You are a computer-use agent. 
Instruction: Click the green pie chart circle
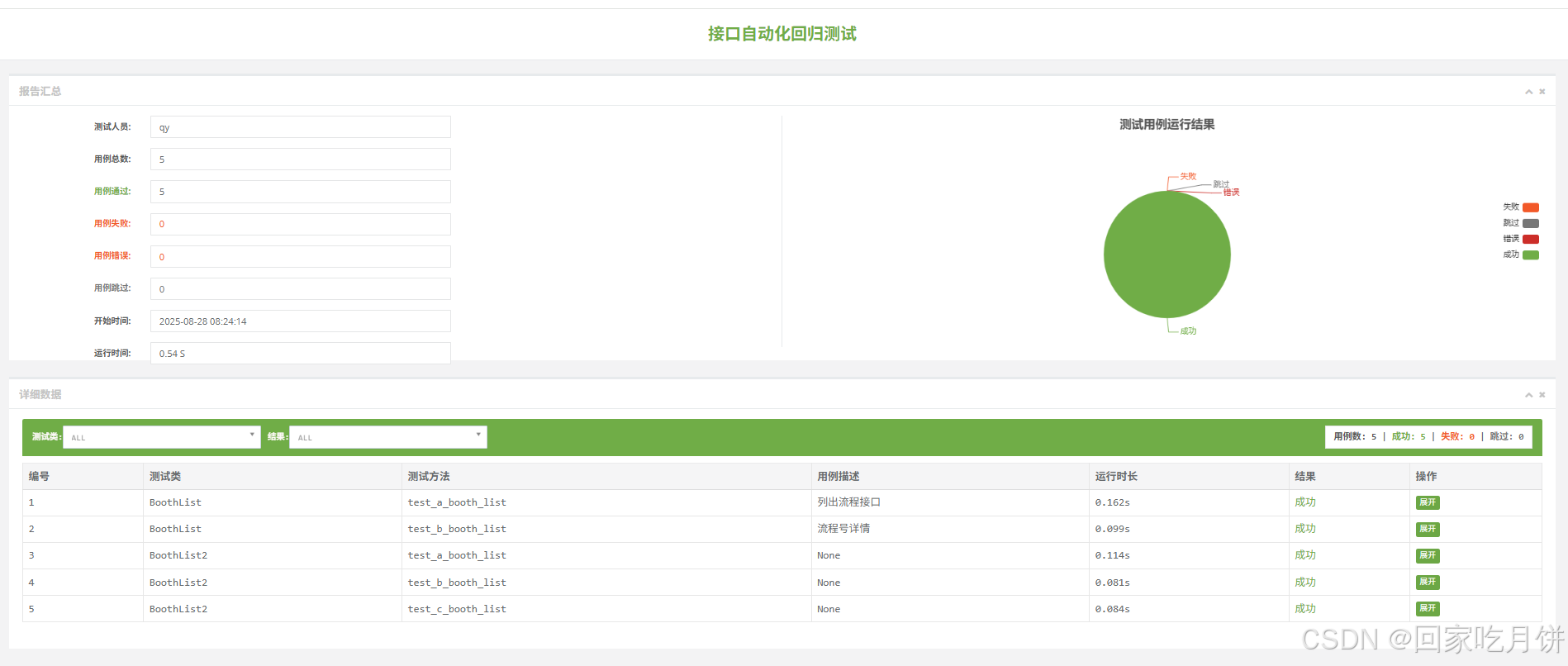1167,255
